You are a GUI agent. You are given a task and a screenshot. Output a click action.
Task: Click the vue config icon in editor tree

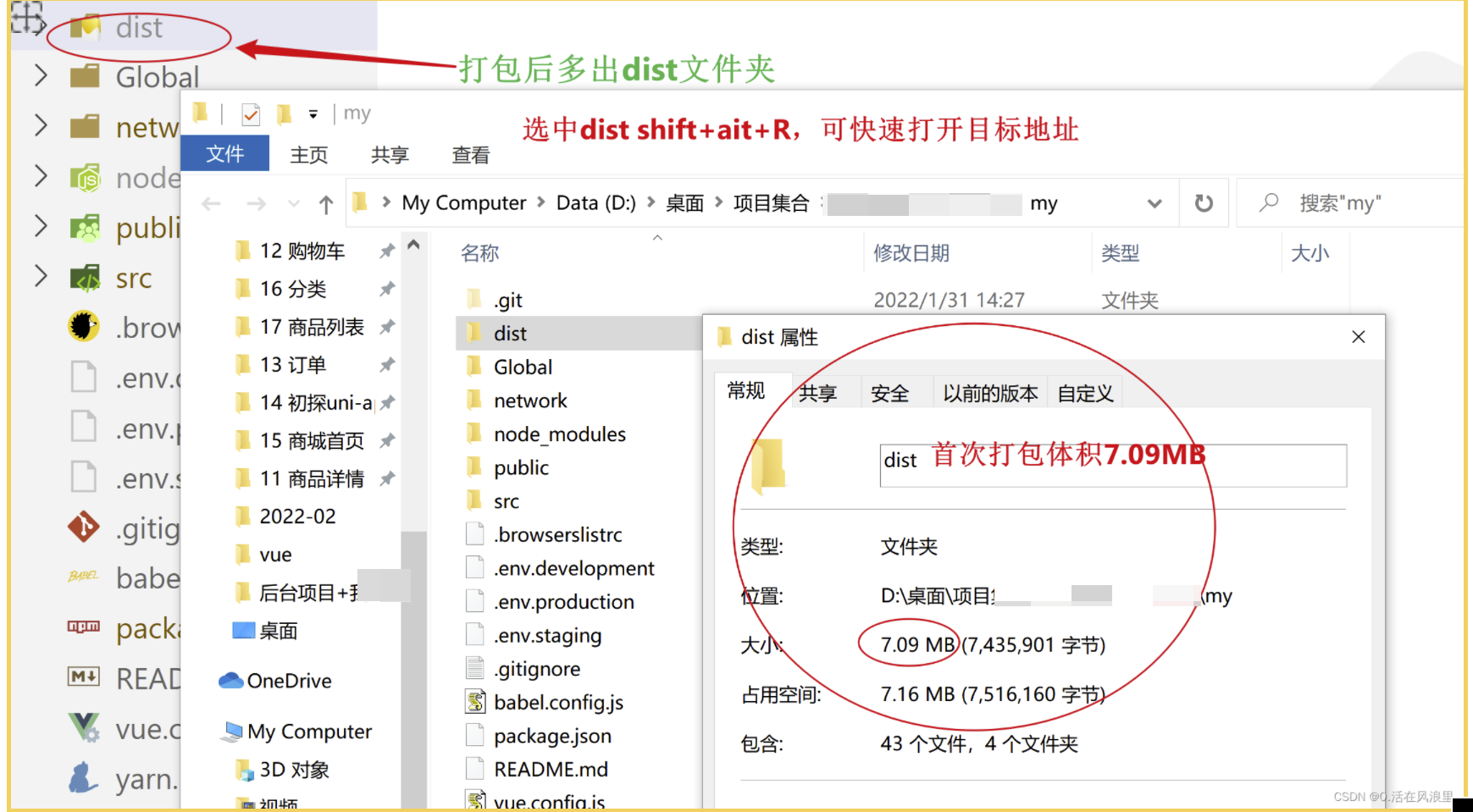point(84,727)
